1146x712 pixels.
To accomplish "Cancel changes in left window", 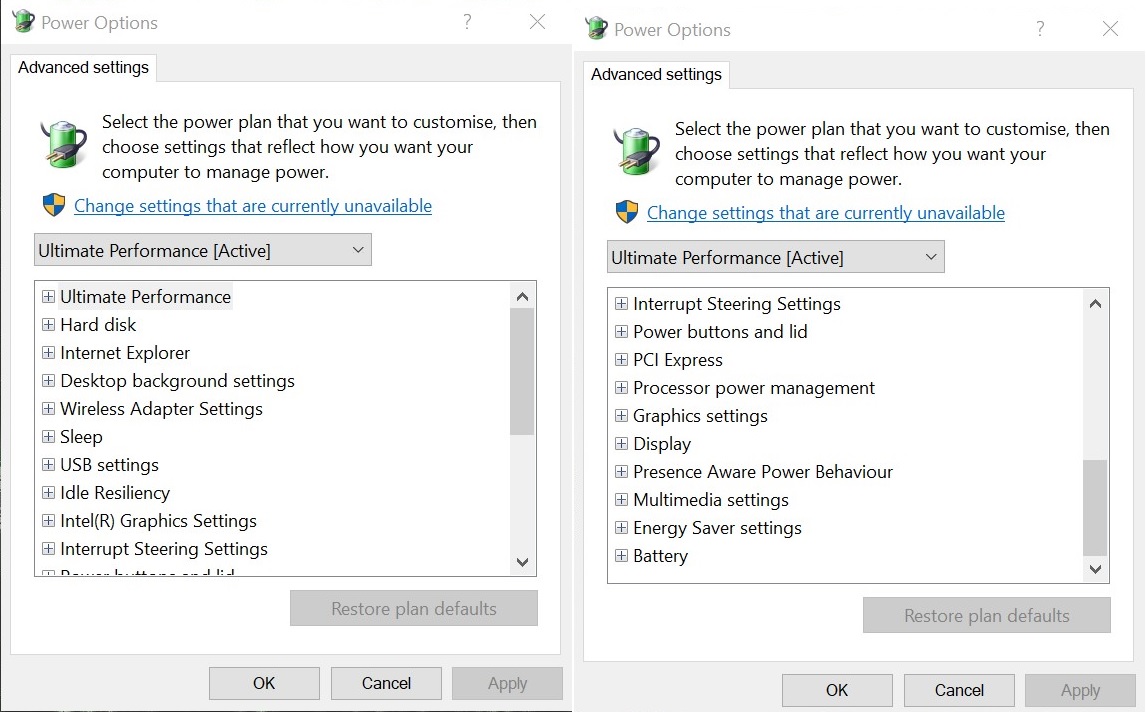I will point(386,683).
